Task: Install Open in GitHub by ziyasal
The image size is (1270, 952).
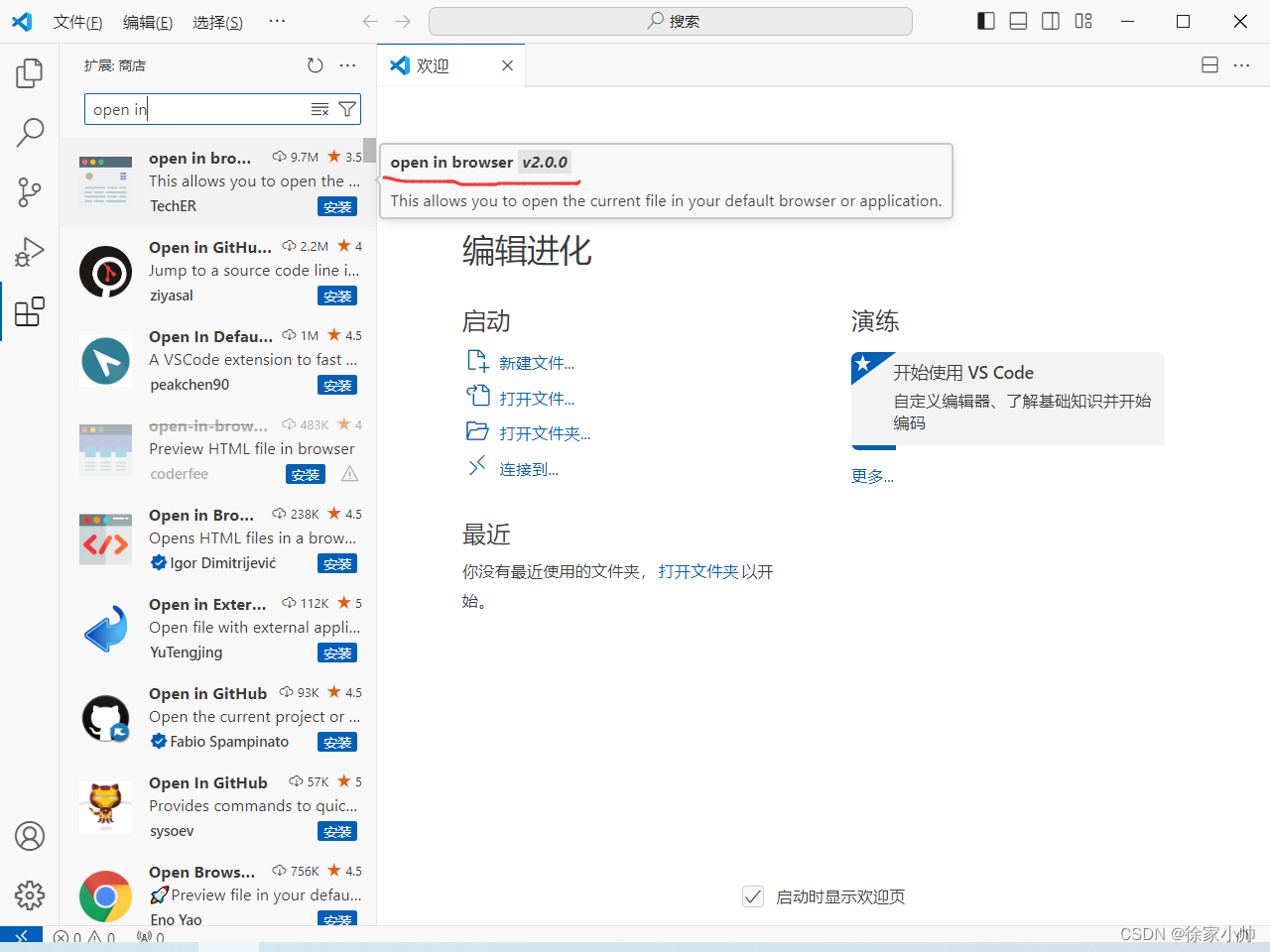Action: coord(337,297)
